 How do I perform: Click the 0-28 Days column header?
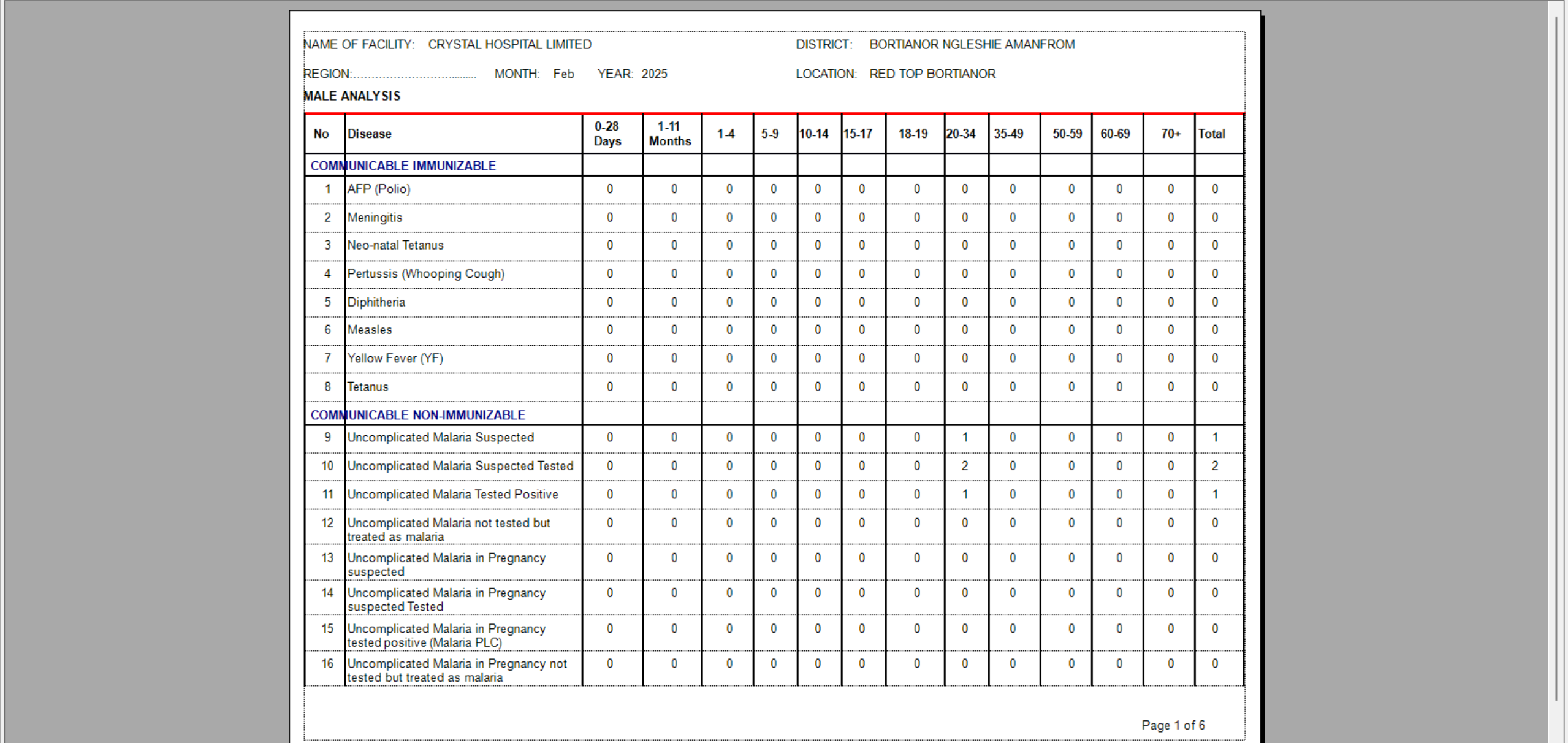pyautogui.click(x=607, y=134)
